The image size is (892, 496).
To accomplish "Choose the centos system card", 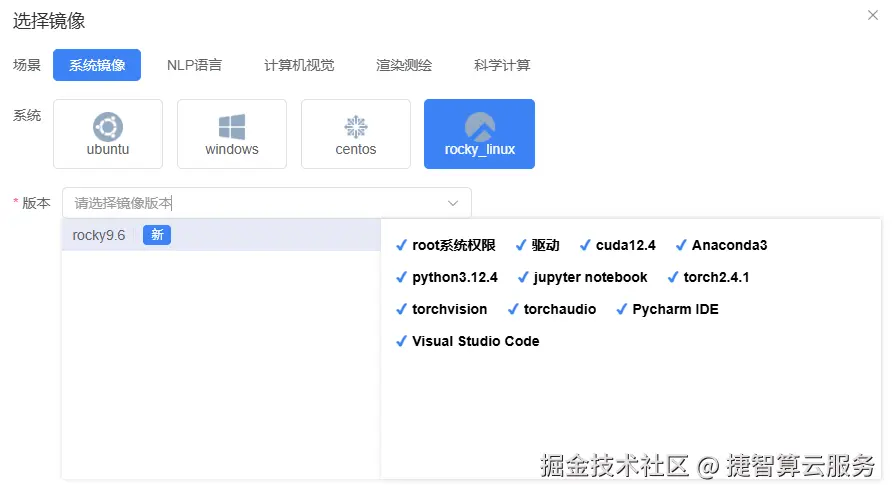I will point(356,134).
